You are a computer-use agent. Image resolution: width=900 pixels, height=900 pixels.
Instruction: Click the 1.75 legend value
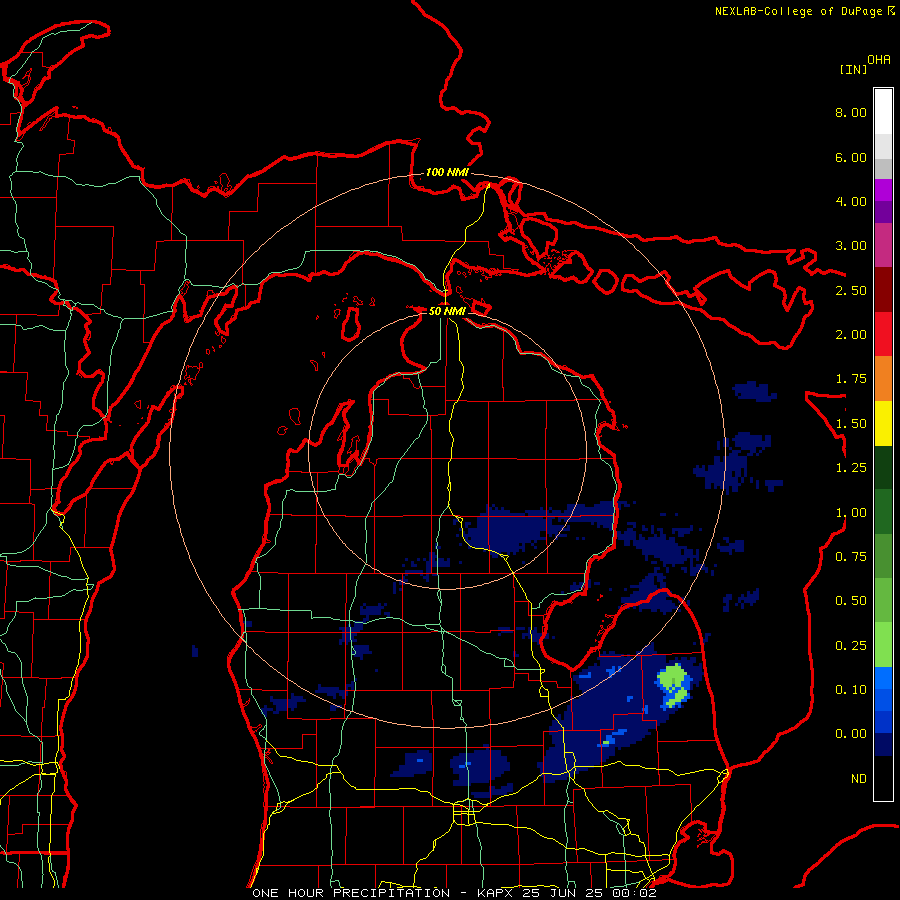coord(851,379)
